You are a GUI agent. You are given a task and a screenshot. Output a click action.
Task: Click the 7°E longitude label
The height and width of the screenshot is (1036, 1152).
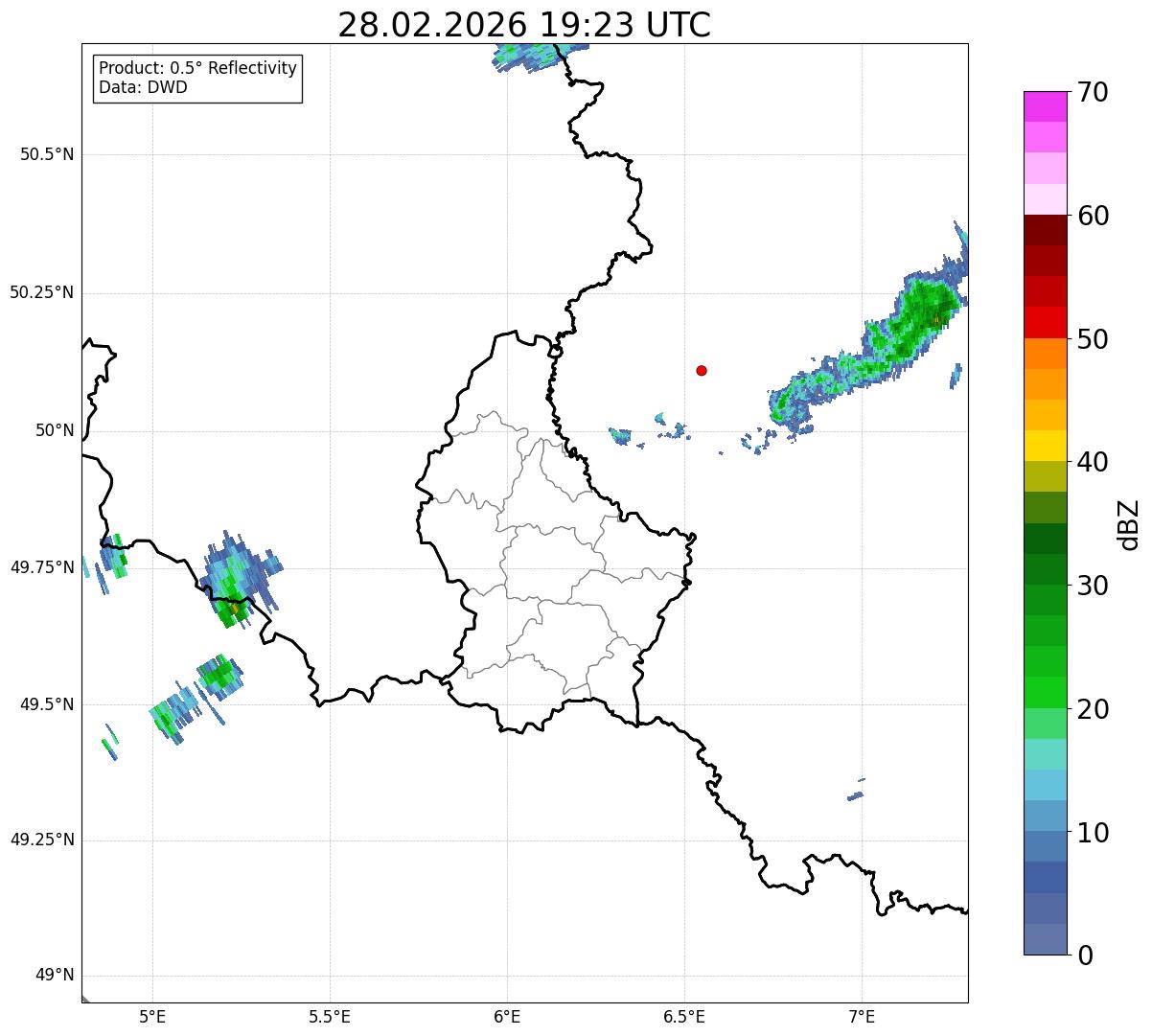[x=862, y=1016]
